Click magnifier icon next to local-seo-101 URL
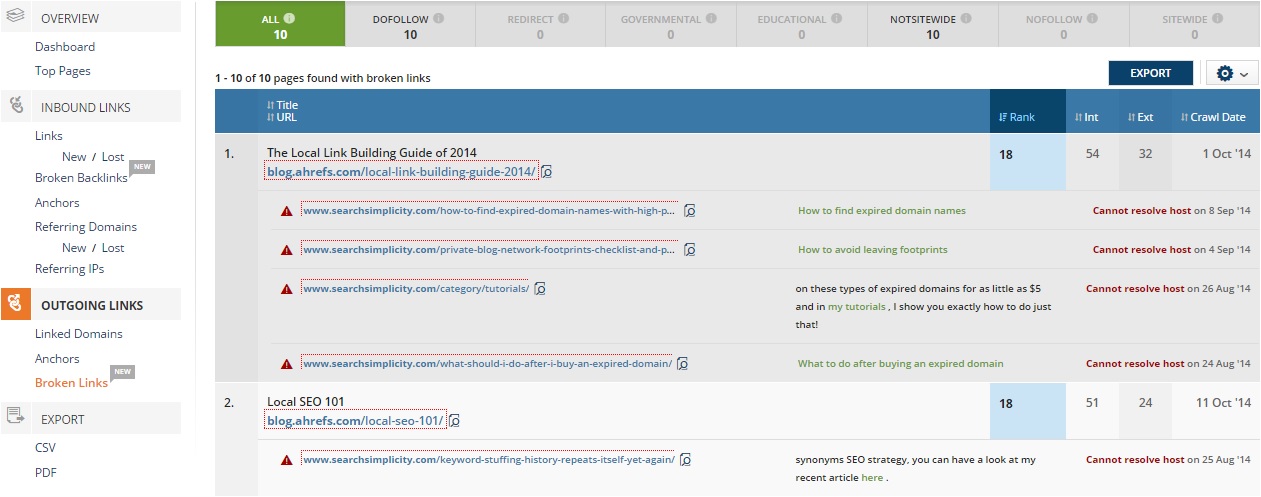This screenshot has height=497, width=1261. 455,421
